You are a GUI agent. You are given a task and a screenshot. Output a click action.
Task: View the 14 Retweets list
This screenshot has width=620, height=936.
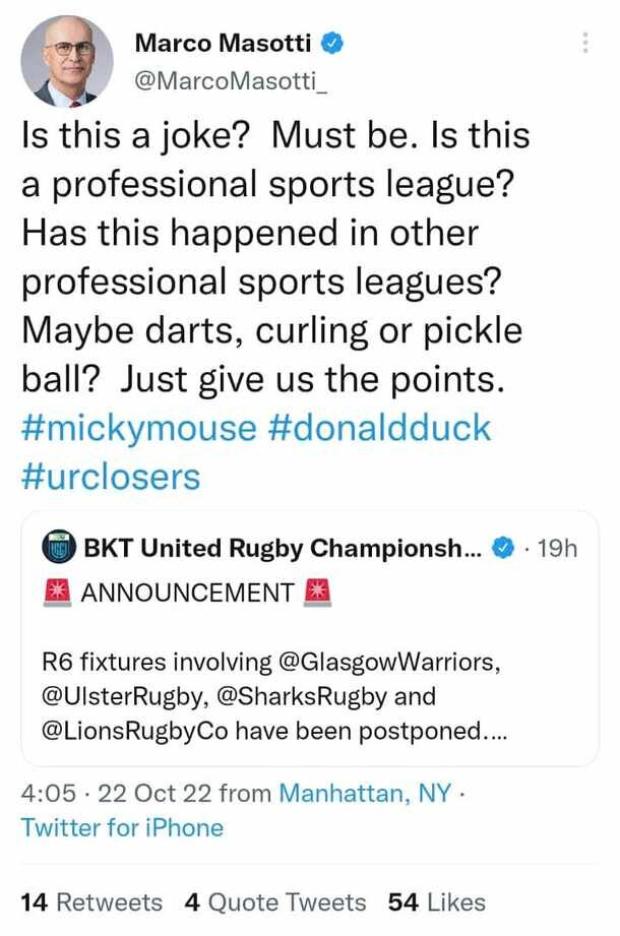tap(92, 902)
